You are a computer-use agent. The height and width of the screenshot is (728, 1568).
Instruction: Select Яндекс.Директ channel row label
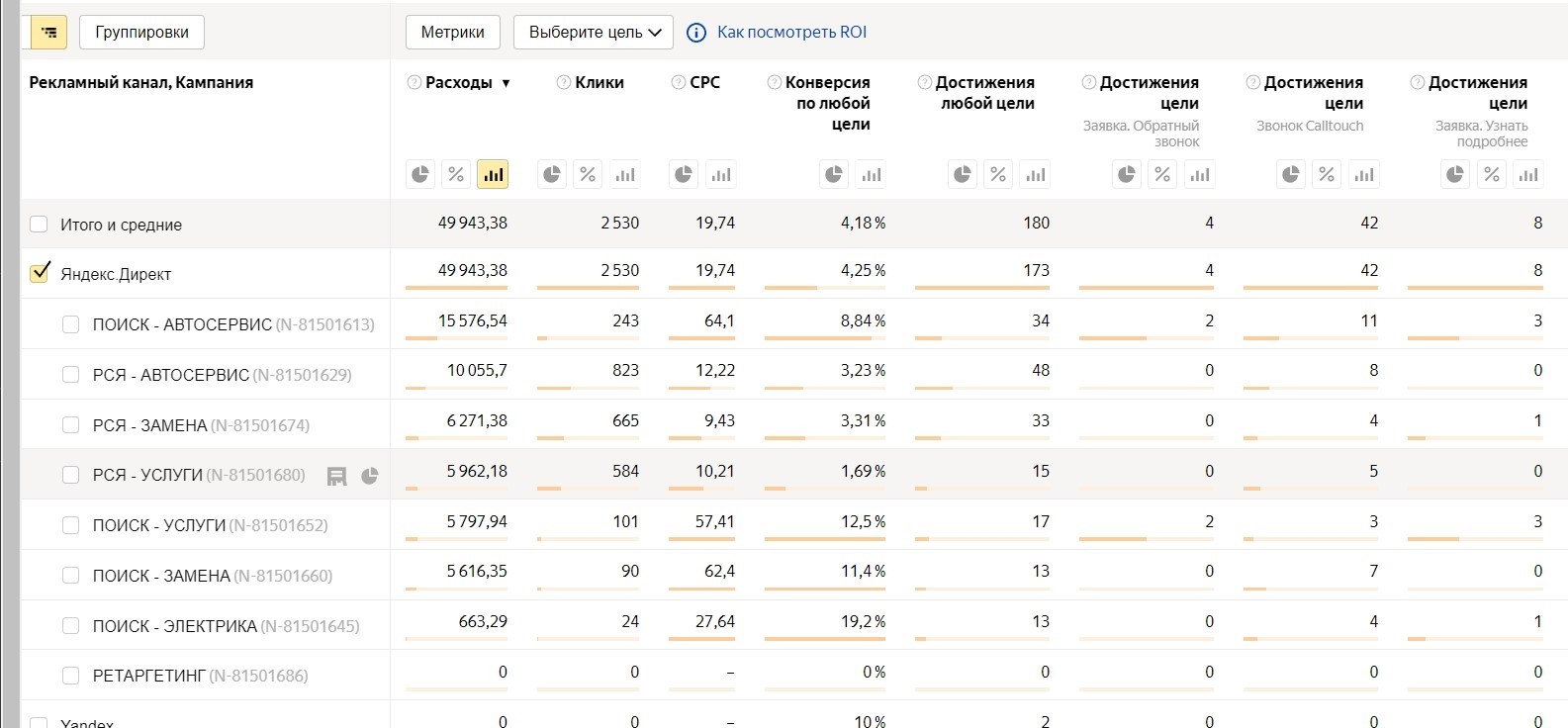pyautogui.click(x=116, y=274)
